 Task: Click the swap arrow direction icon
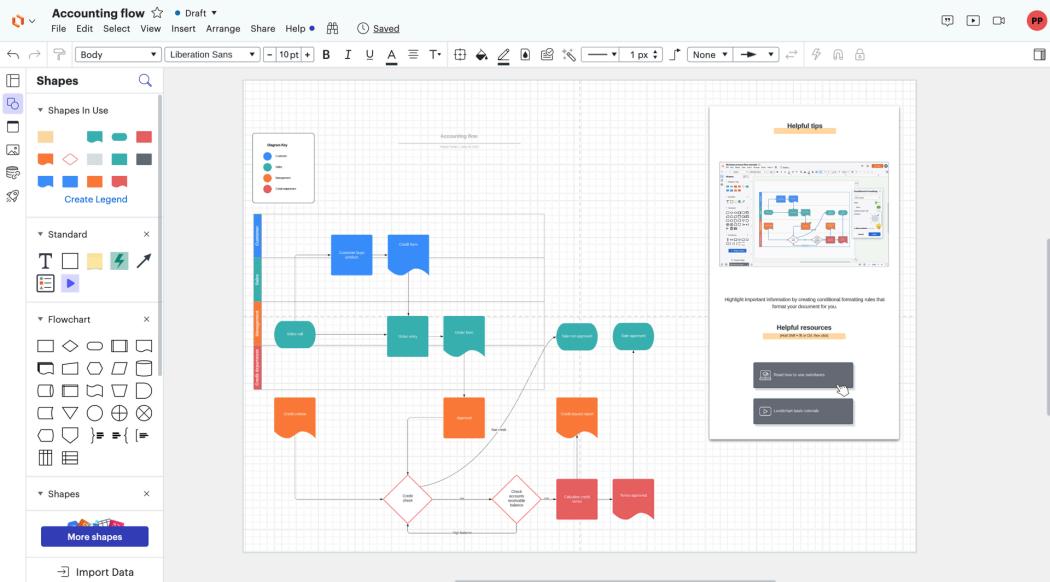792,55
